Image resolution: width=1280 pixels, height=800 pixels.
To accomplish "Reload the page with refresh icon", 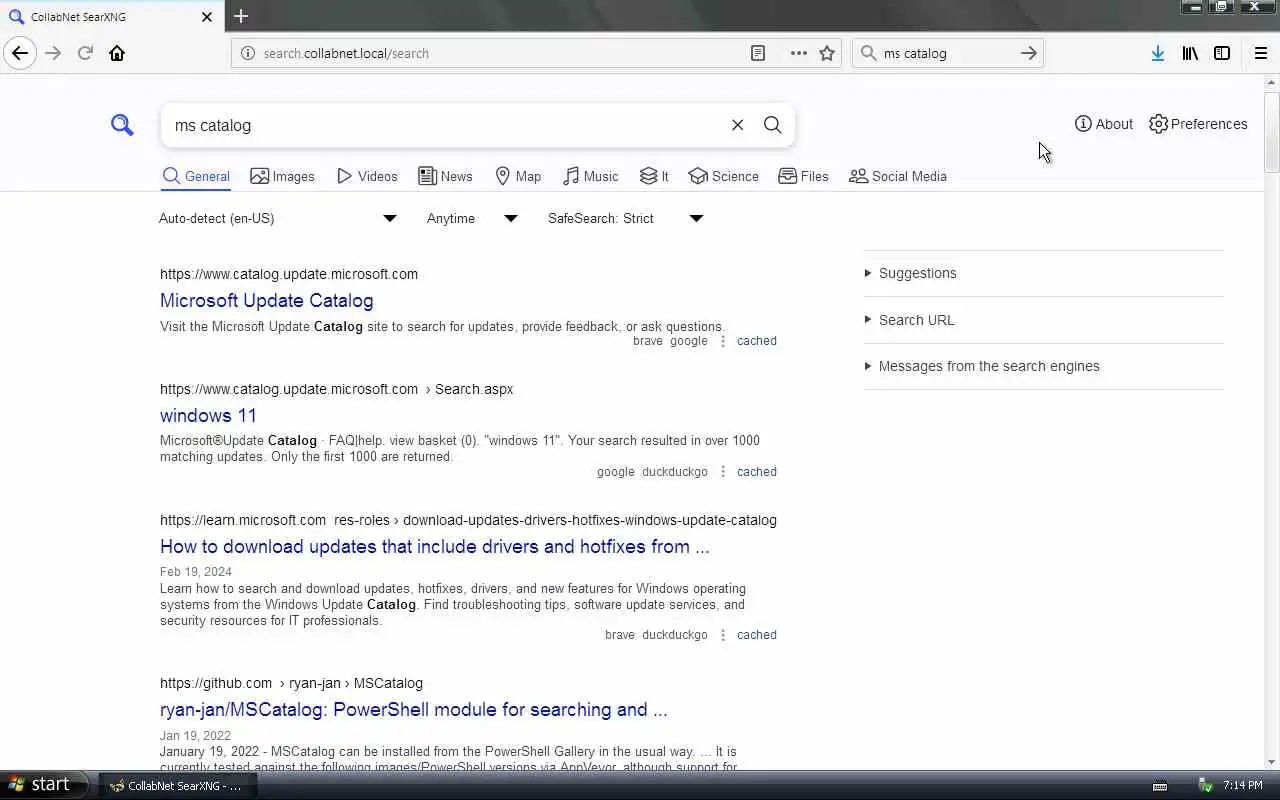I will (x=85, y=53).
